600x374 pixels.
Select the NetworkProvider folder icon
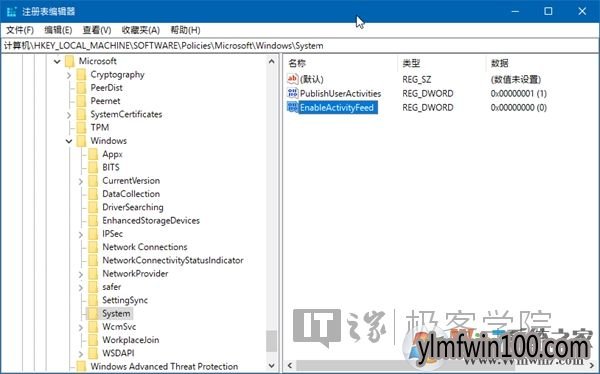coord(93,274)
